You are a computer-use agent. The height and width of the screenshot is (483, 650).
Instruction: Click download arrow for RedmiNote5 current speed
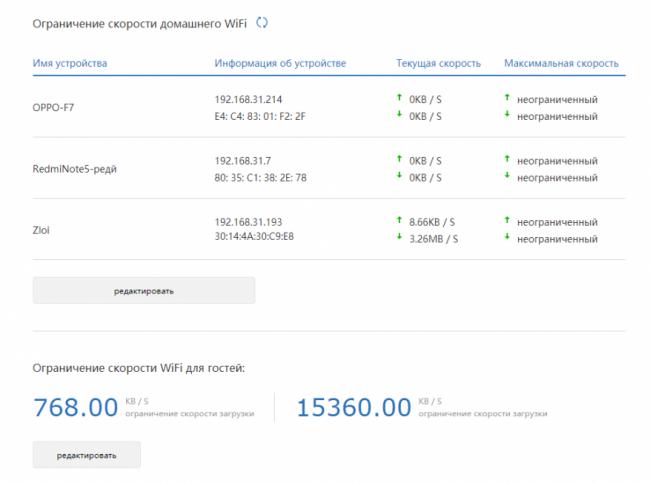click(x=400, y=176)
